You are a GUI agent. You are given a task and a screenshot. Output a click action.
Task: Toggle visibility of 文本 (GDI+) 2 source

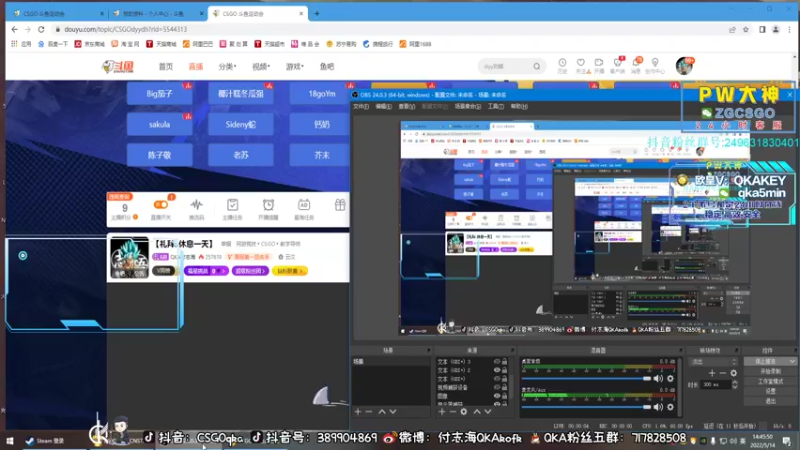(x=496, y=370)
